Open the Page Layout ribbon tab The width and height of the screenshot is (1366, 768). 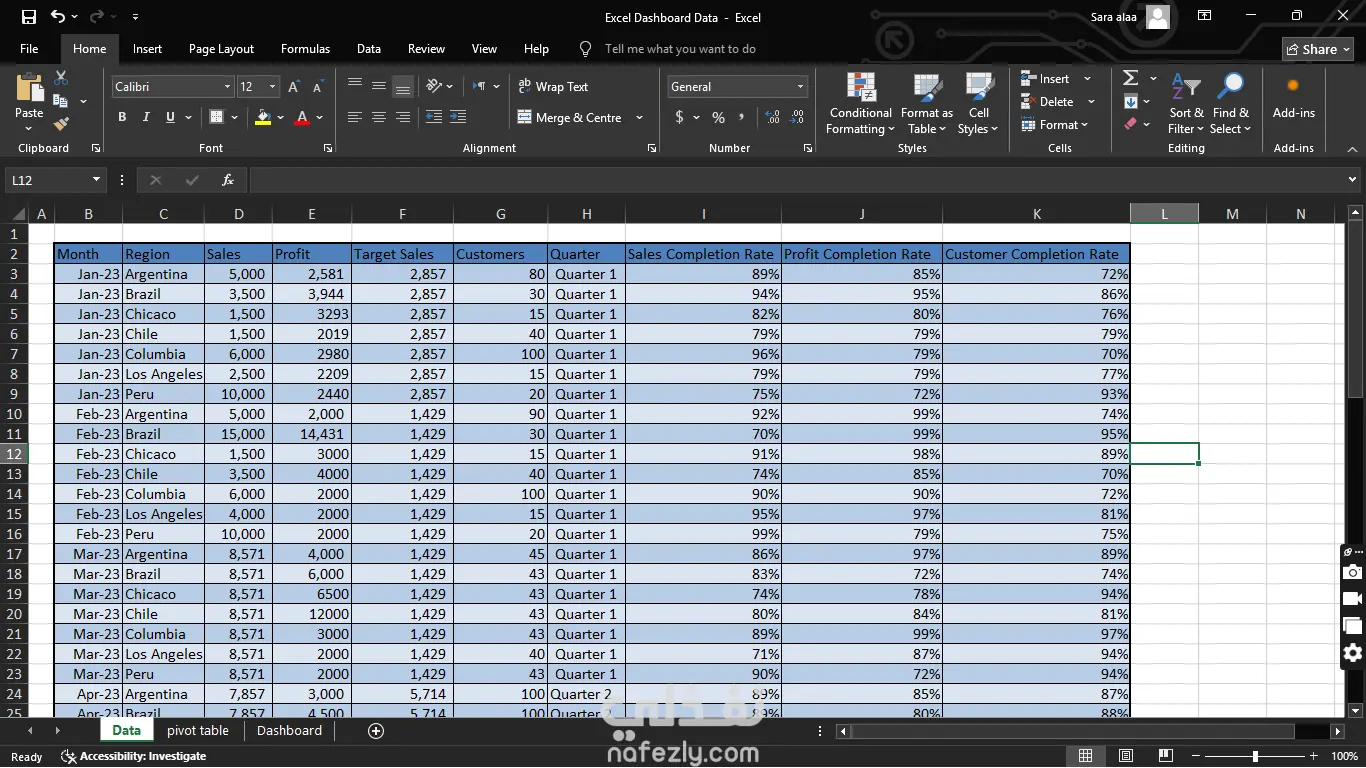pos(221,49)
